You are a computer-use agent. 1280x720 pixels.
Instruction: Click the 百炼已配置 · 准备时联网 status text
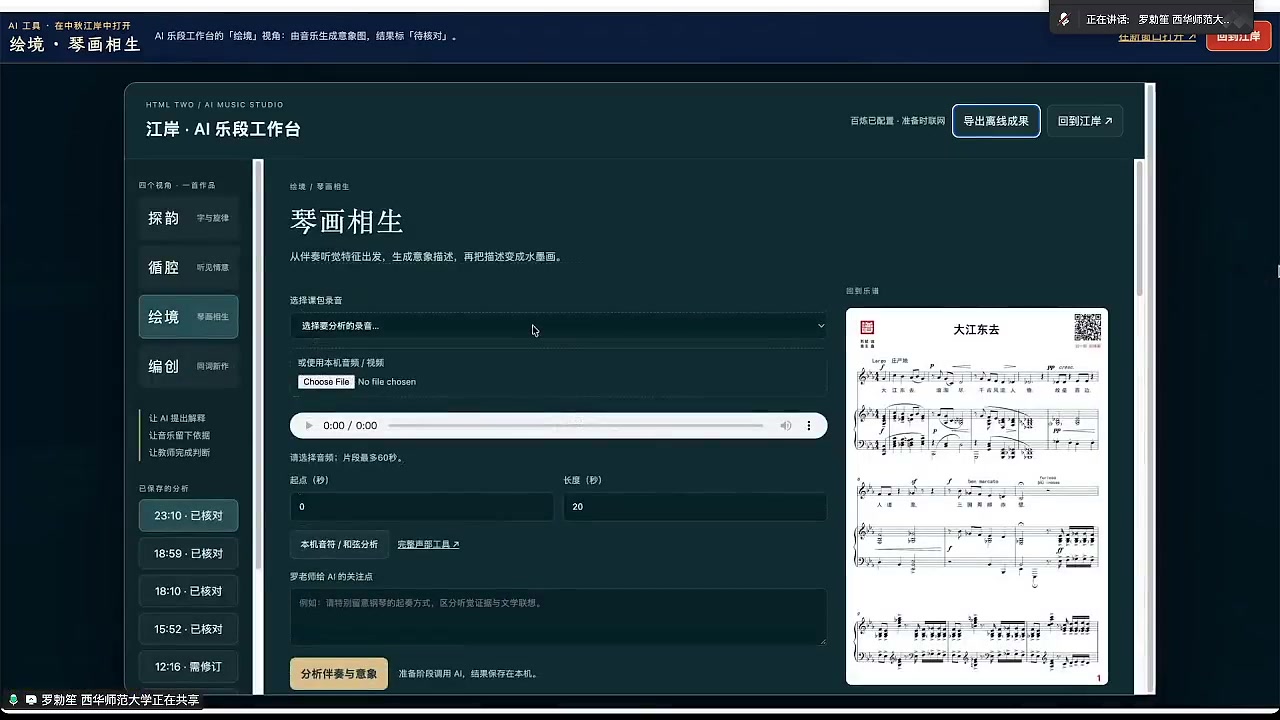coord(897,121)
